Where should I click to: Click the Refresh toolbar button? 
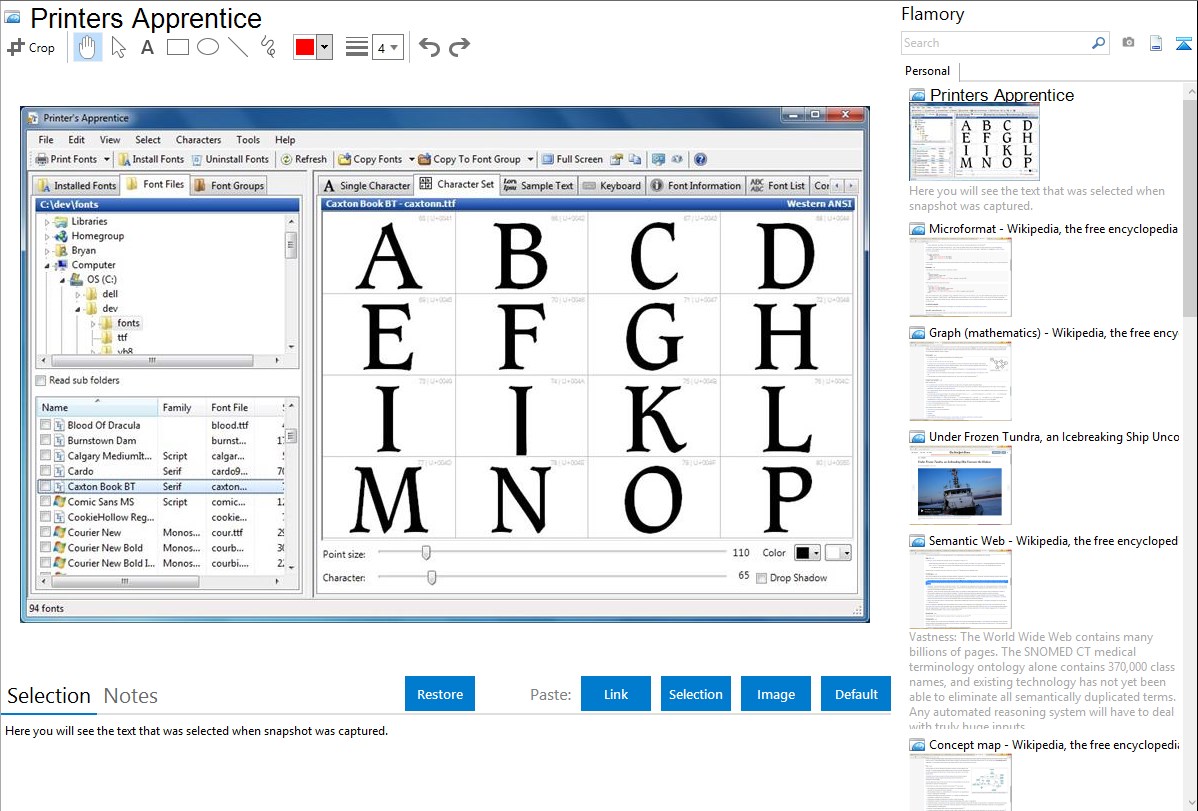click(303, 159)
